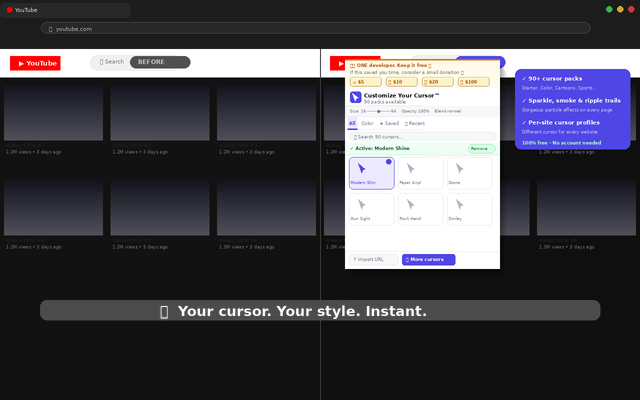Click the $100 donation button
This screenshot has width=640, height=400.
[x=473, y=82]
